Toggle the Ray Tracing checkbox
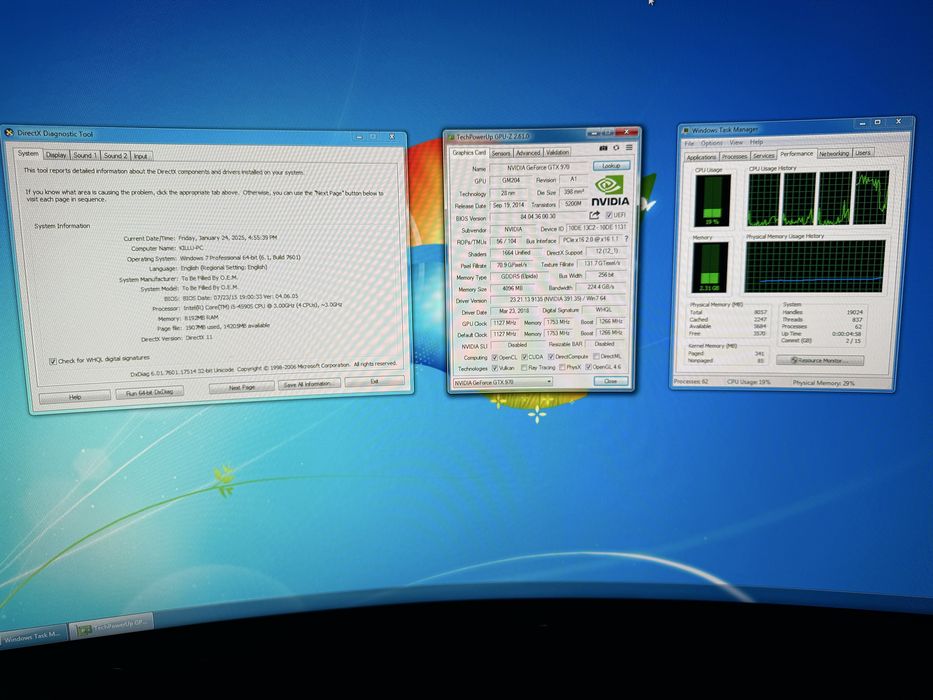 pos(524,368)
